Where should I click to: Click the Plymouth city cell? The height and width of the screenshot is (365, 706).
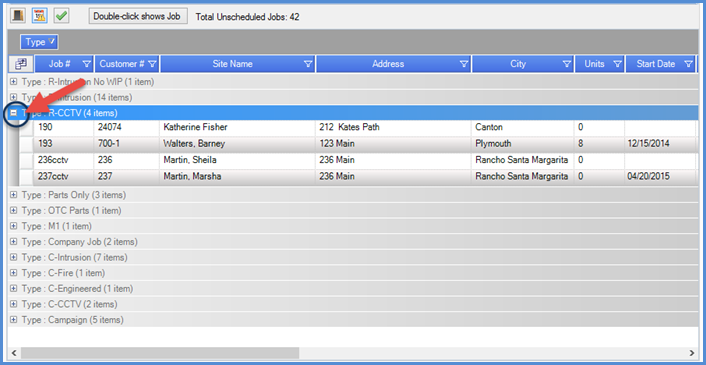pyautogui.click(x=523, y=144)
